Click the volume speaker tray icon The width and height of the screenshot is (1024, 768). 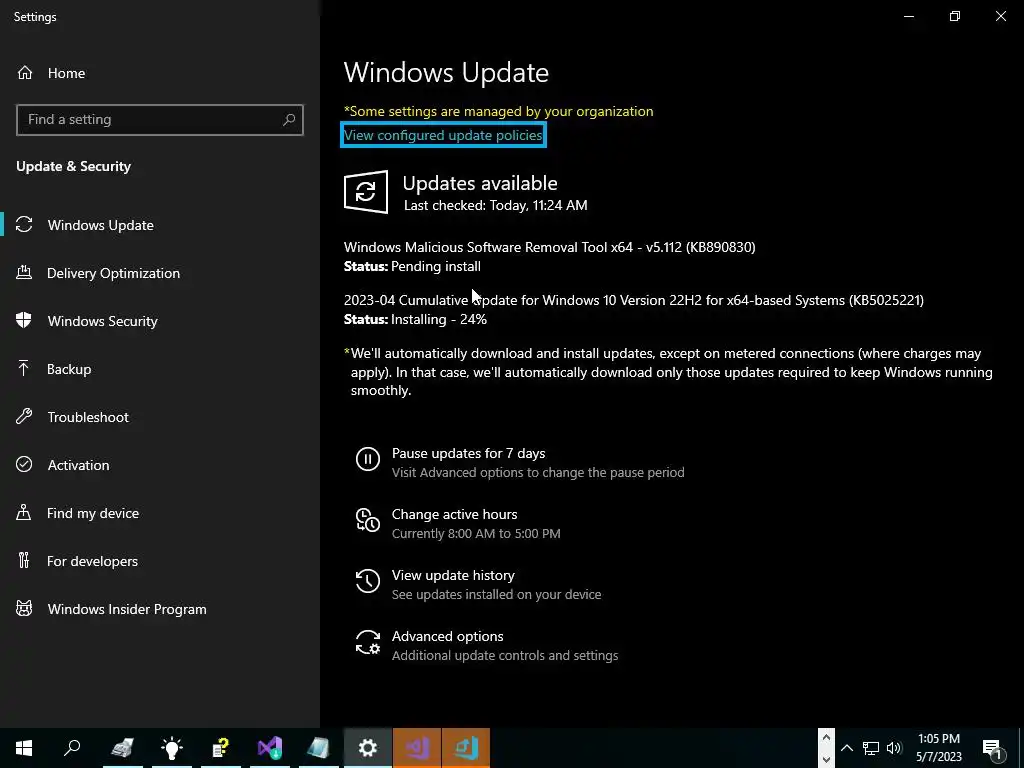coord(894,748)
